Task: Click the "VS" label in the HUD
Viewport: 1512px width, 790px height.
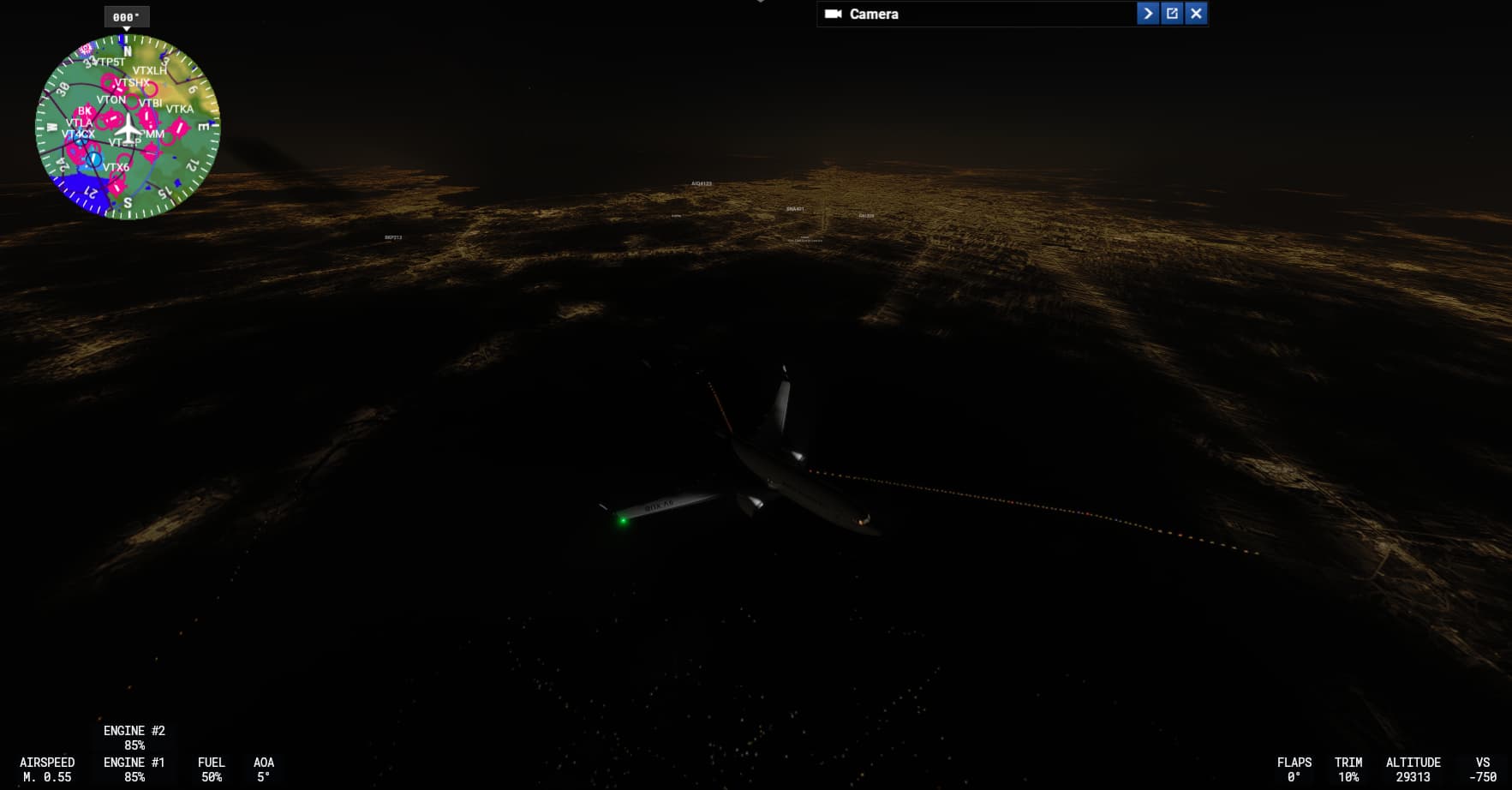Action: coord(1483,762)
